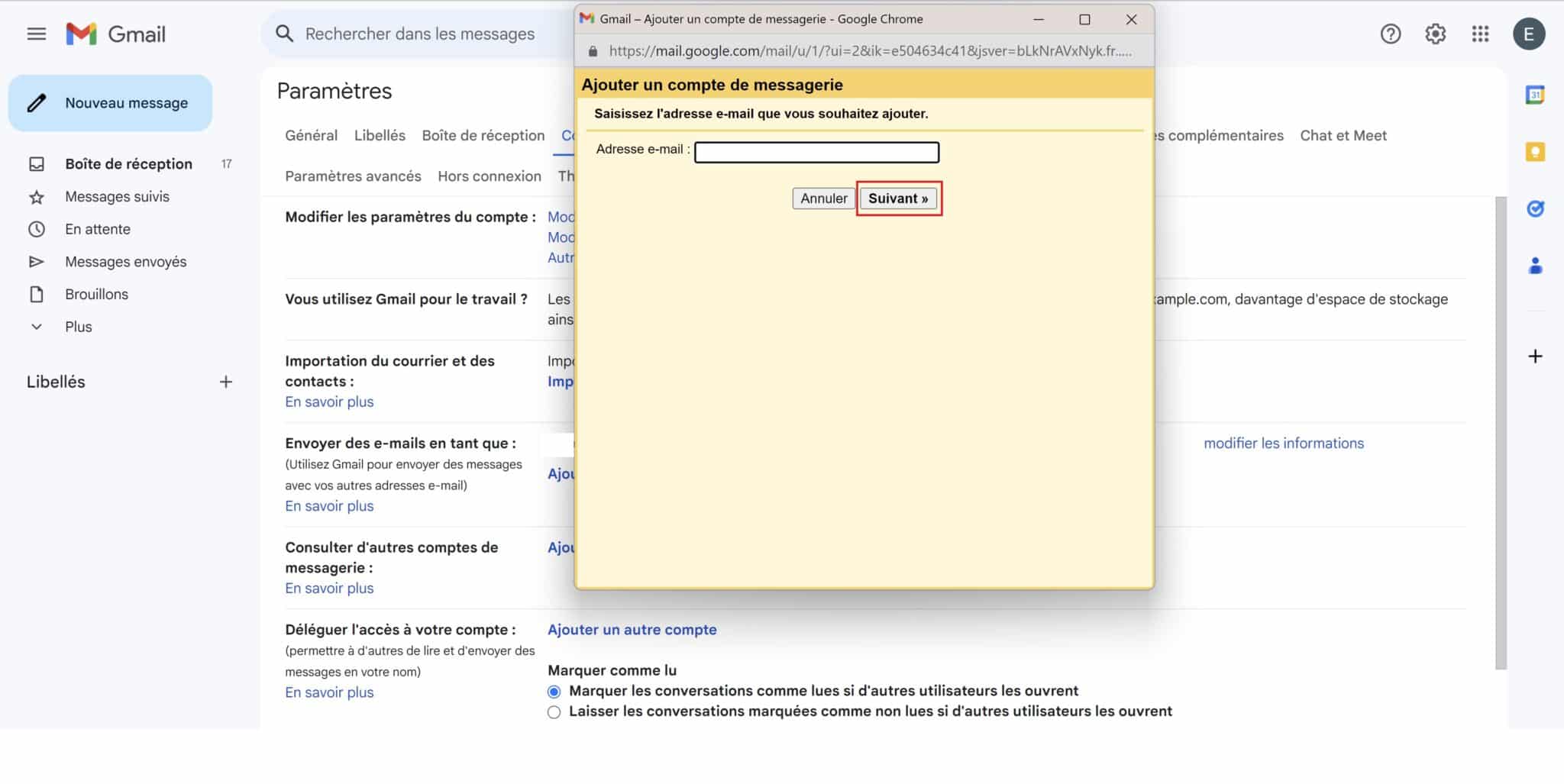Click En savoir plus under Déléguer l'accès
Image resolution: width=1564 pixels, height=784 pixels.
329,692
